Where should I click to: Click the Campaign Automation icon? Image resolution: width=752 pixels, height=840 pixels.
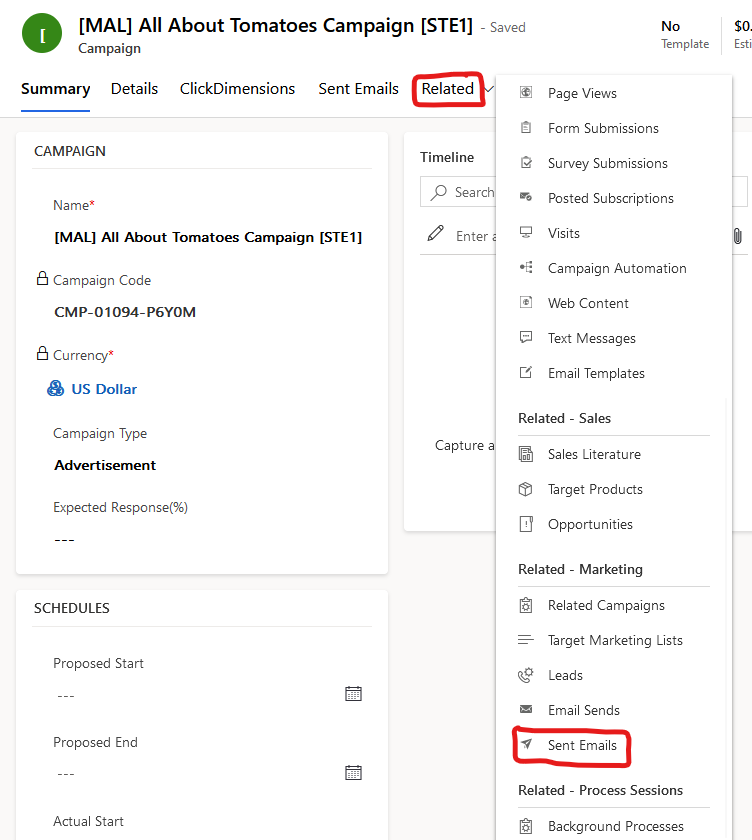(526, 267)
